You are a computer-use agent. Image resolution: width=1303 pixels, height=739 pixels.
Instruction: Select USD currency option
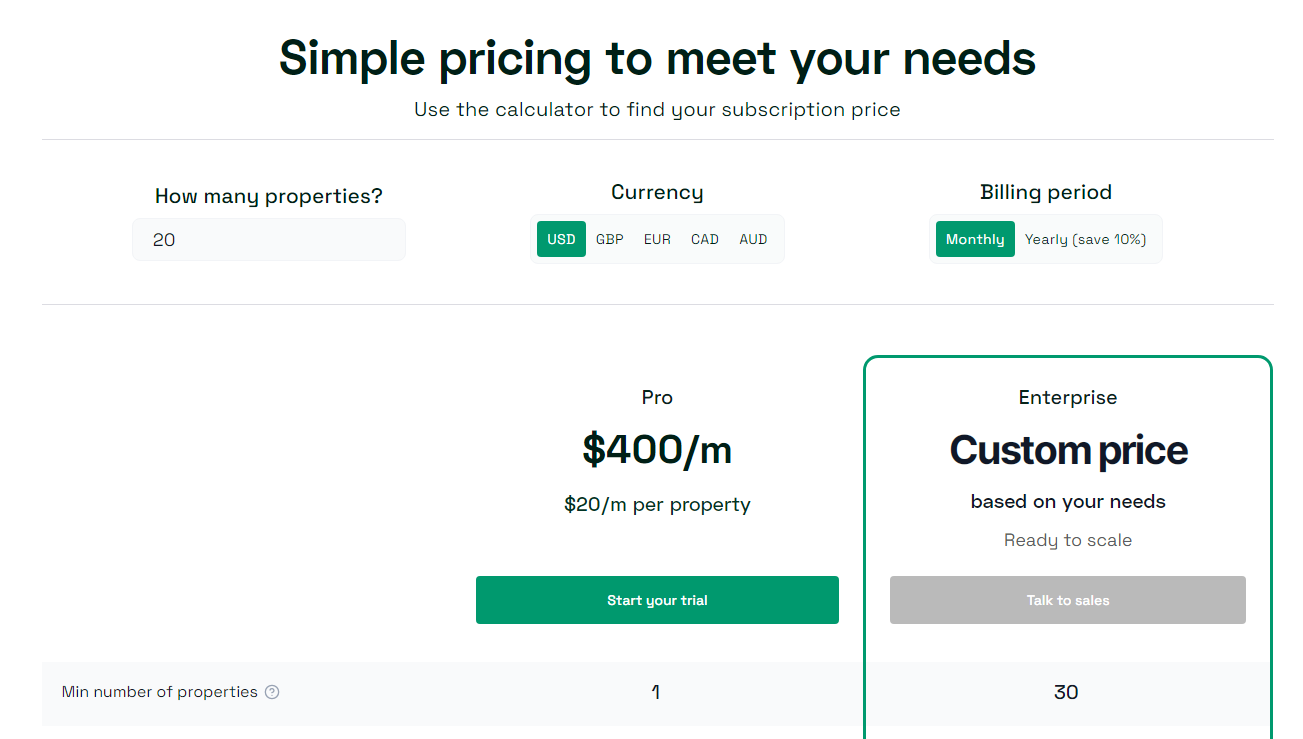pos(561,239)
